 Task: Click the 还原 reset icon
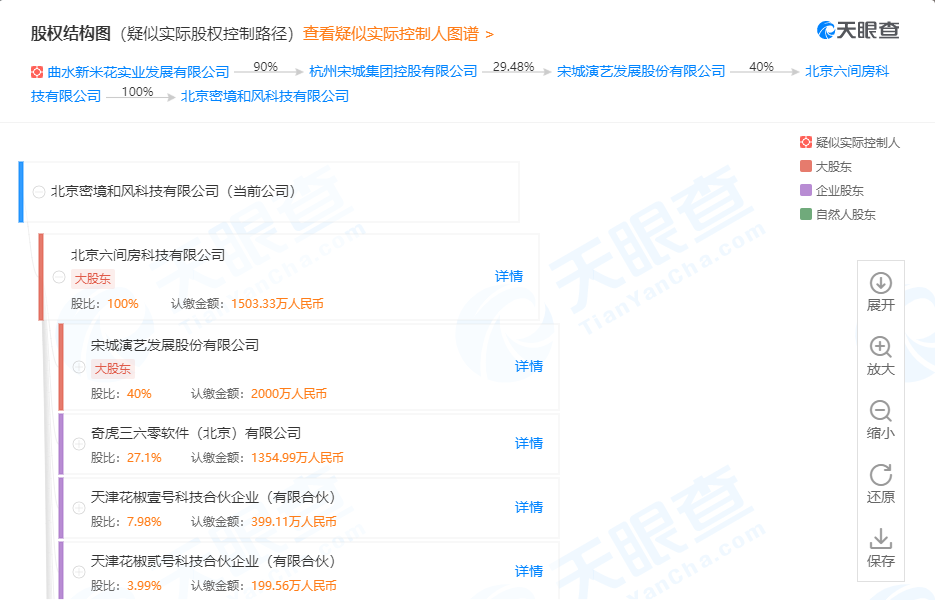point(881,475)
